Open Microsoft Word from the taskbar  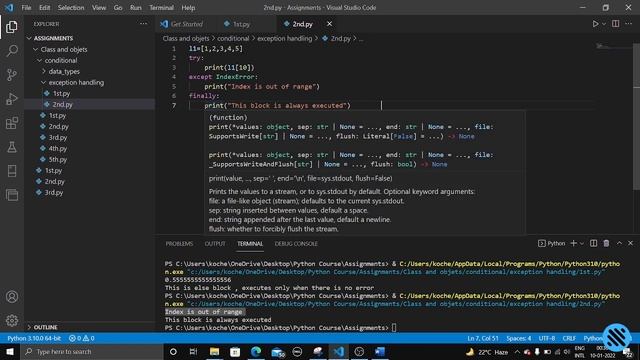coord(380,352)
